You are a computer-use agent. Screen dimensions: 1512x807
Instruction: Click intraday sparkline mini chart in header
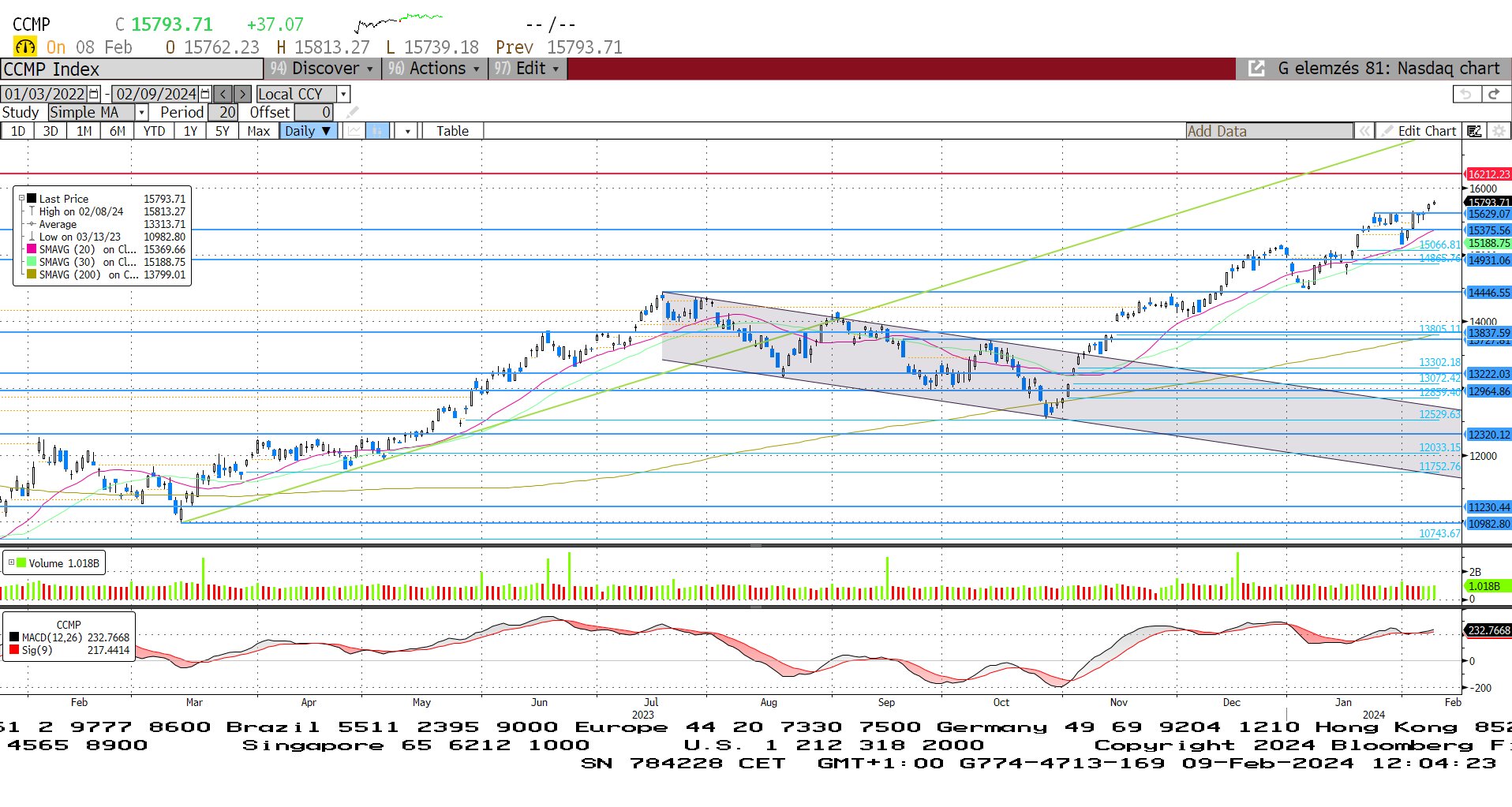tap(399, 22)
